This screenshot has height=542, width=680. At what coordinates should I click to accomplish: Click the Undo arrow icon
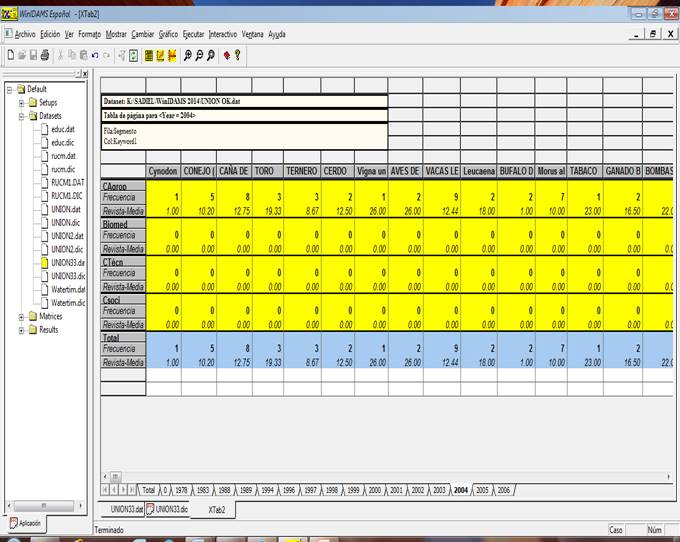click(95, 54)
